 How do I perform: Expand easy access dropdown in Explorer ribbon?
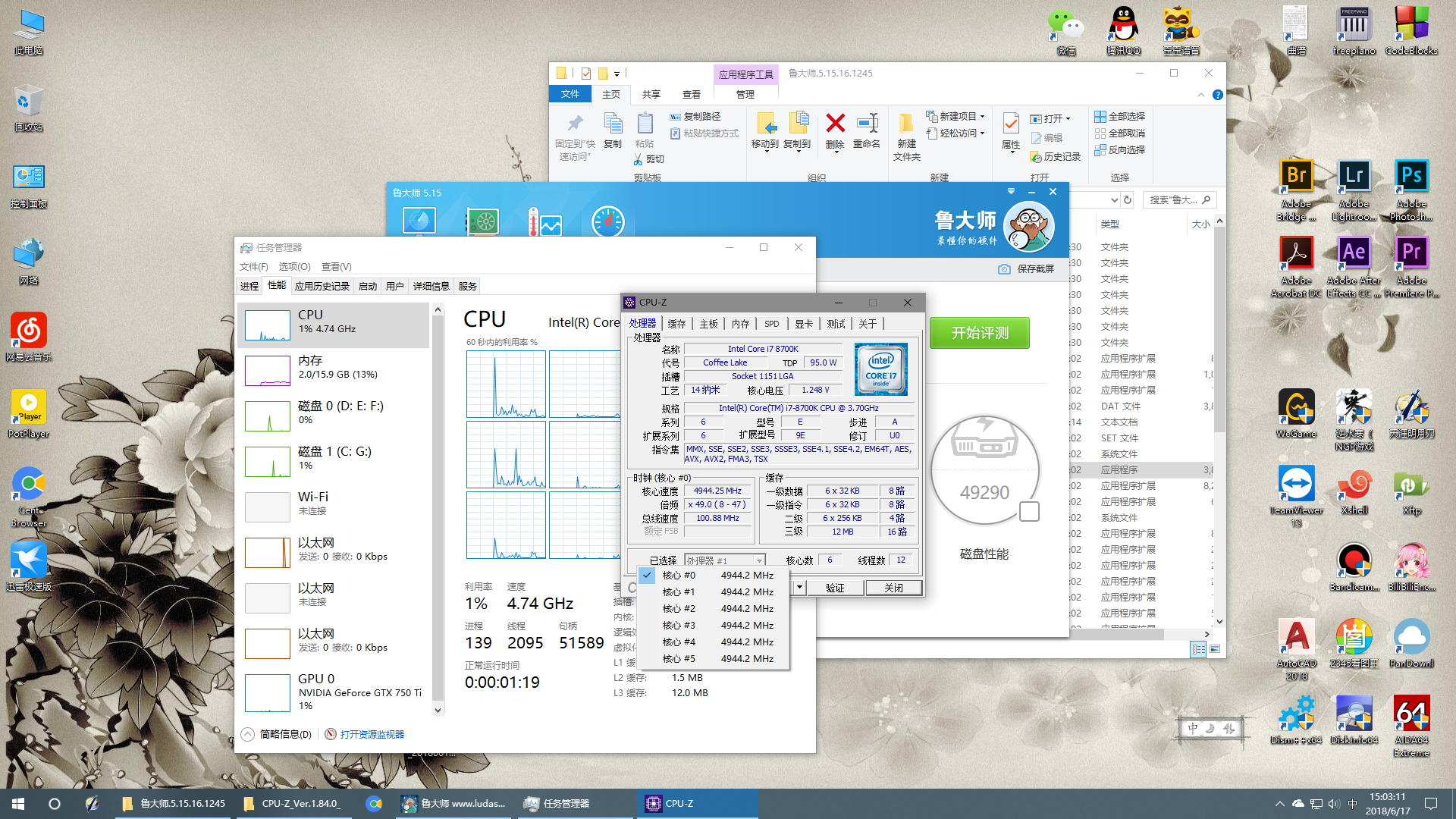point(982,133)
